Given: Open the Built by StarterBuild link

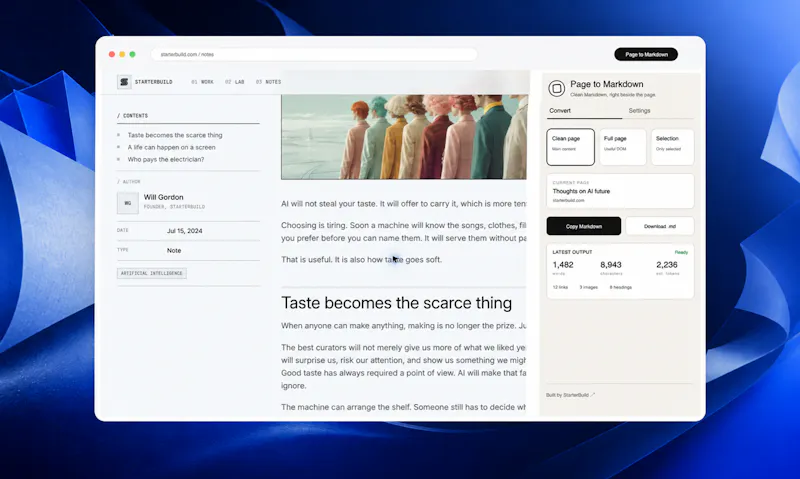Looking at the screenshot, I should tap(570, 395).
